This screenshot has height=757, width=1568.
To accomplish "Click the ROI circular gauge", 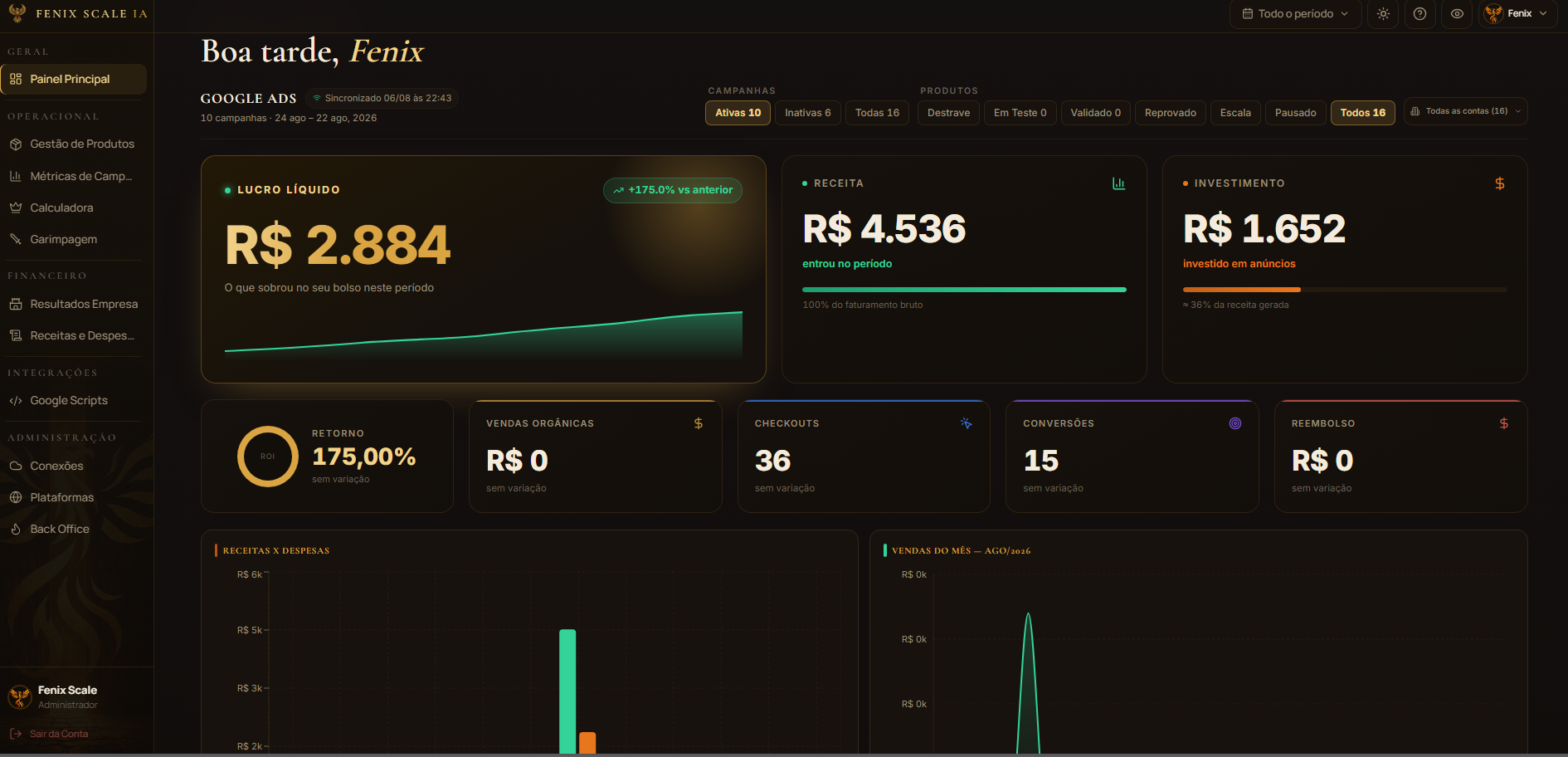I will (268, 457).
